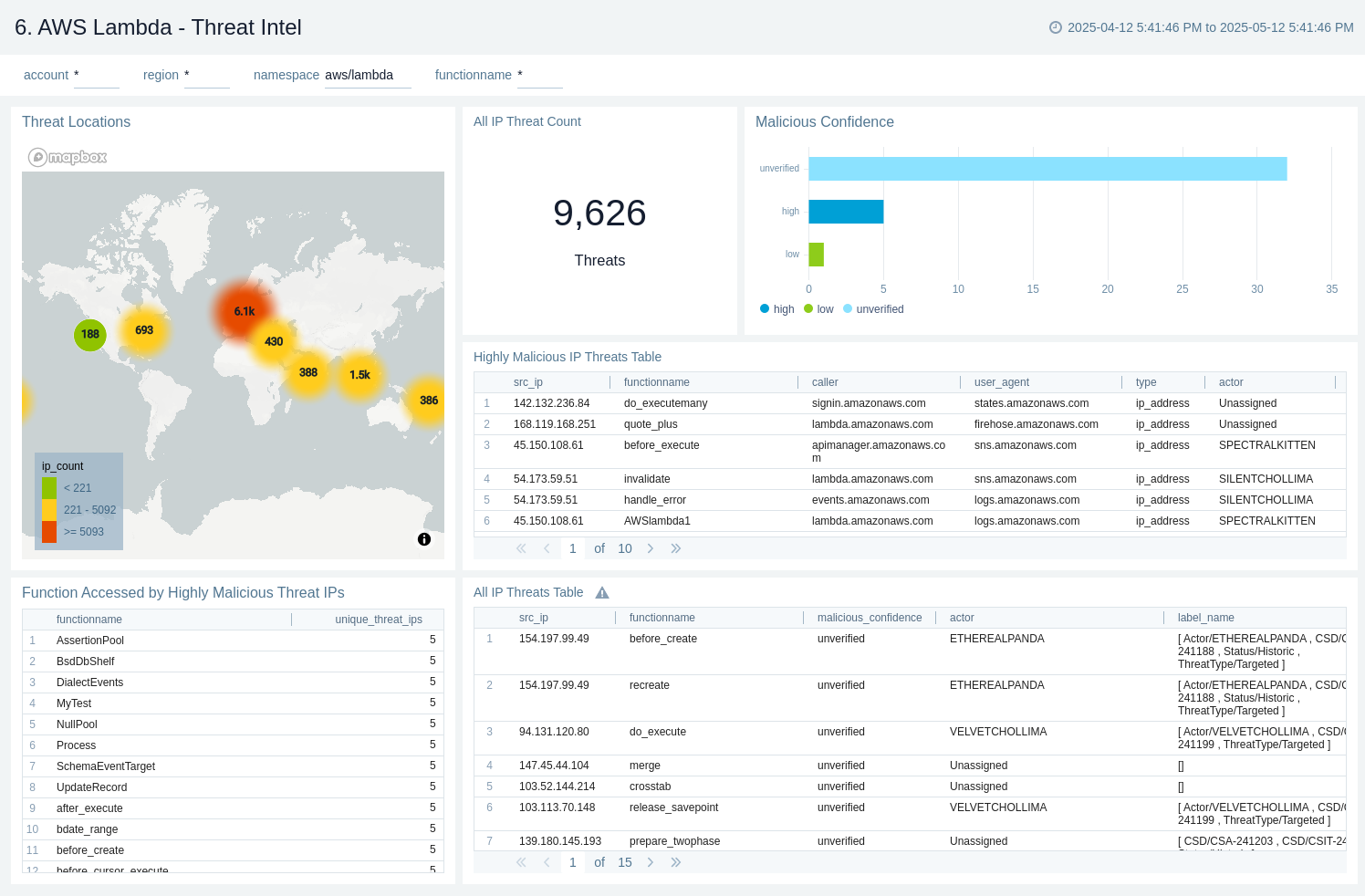Toggle the 'unverified' legend series

pyautogui.click(x=873, y=309)
